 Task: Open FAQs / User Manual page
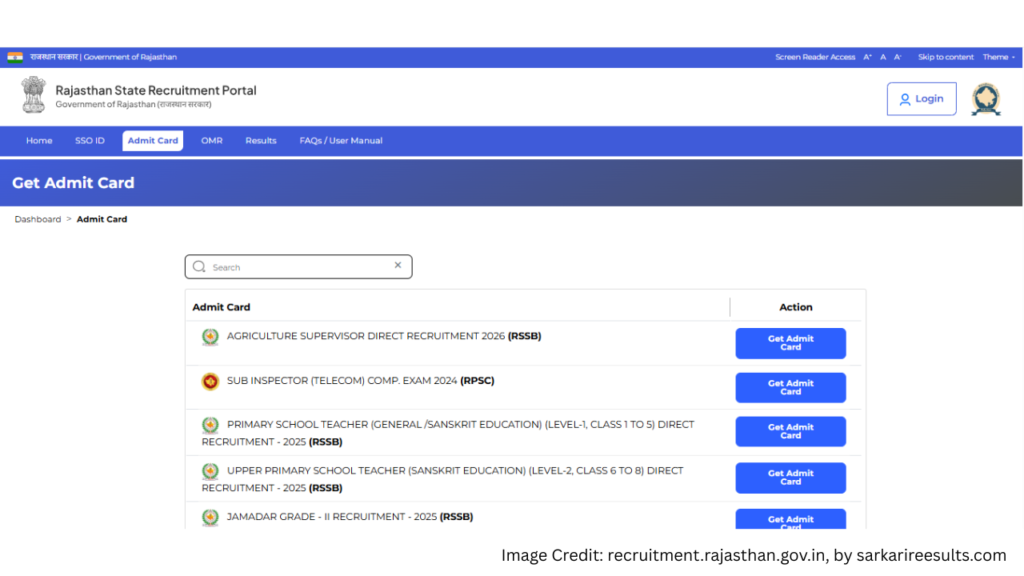click(x=341, y=141)
